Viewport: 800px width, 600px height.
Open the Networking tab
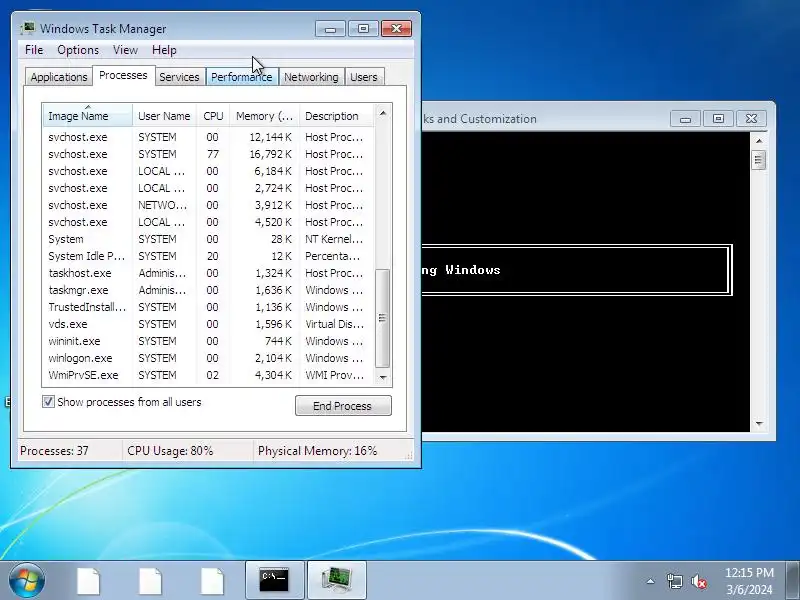[x=311, y=77]
